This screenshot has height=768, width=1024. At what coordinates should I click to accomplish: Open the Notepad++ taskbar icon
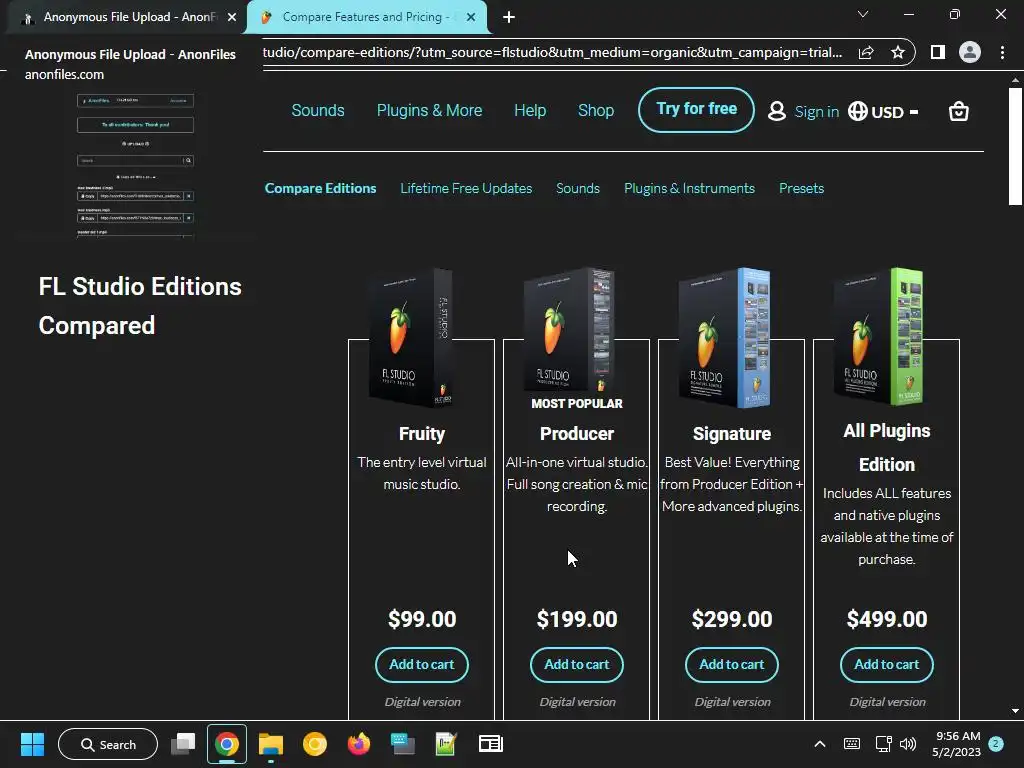pyautogui.click(x=445, y=744)
